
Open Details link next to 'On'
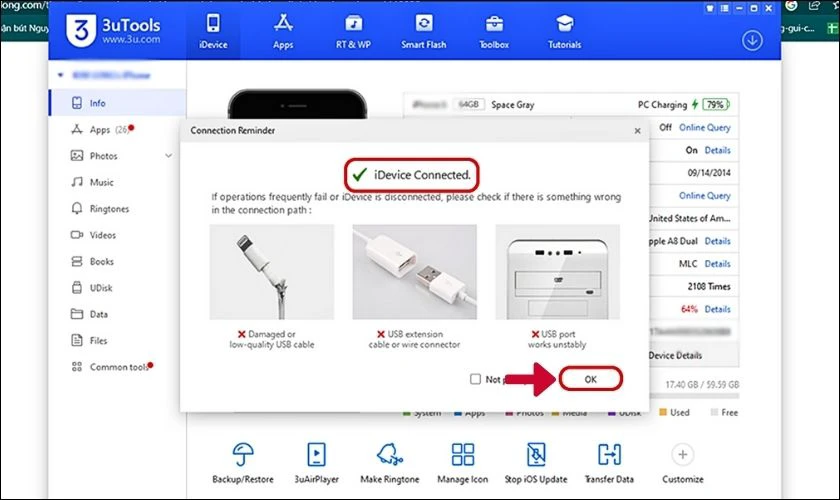717,150
